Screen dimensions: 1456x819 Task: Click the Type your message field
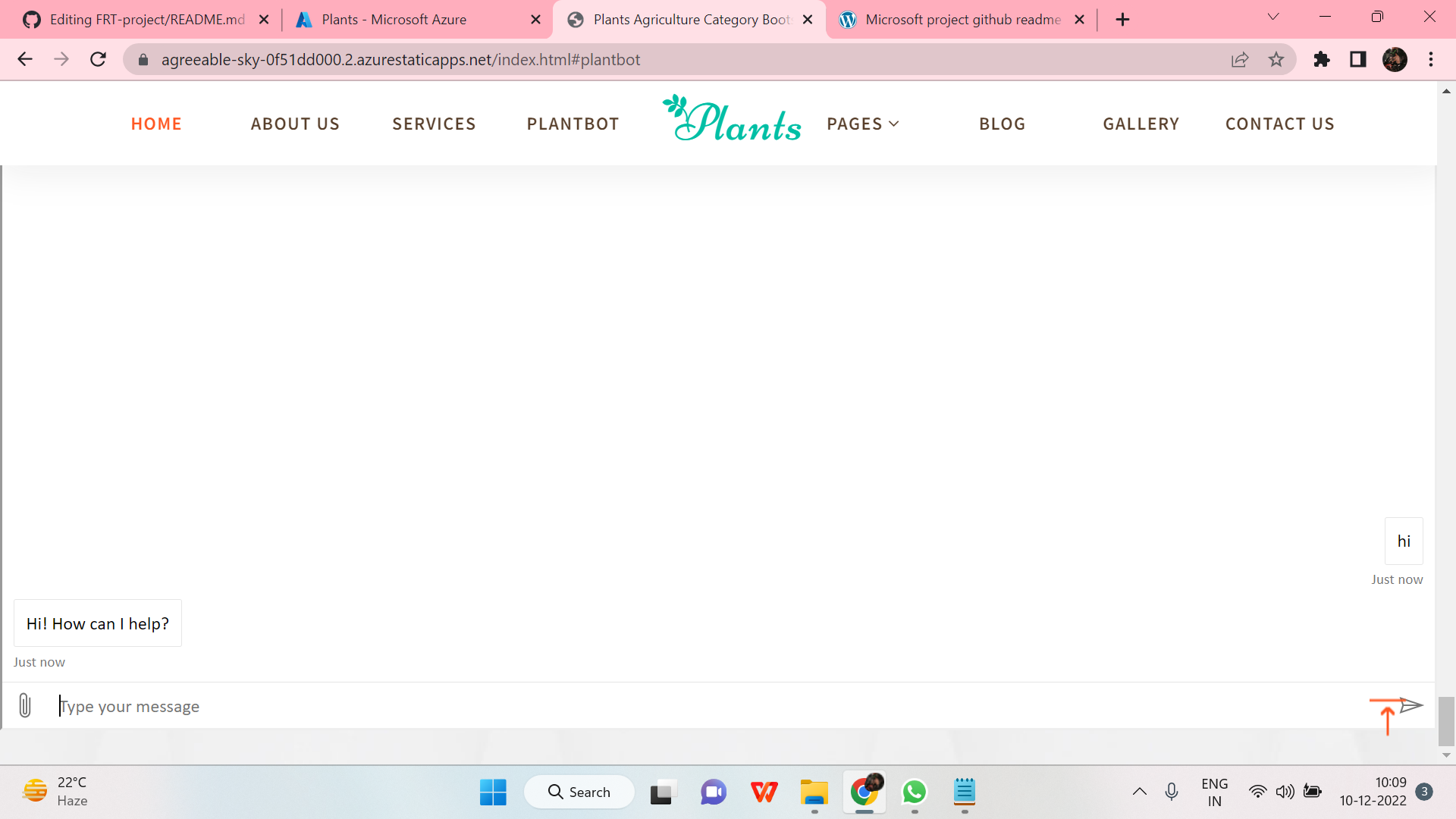click(x=682, y=706)
